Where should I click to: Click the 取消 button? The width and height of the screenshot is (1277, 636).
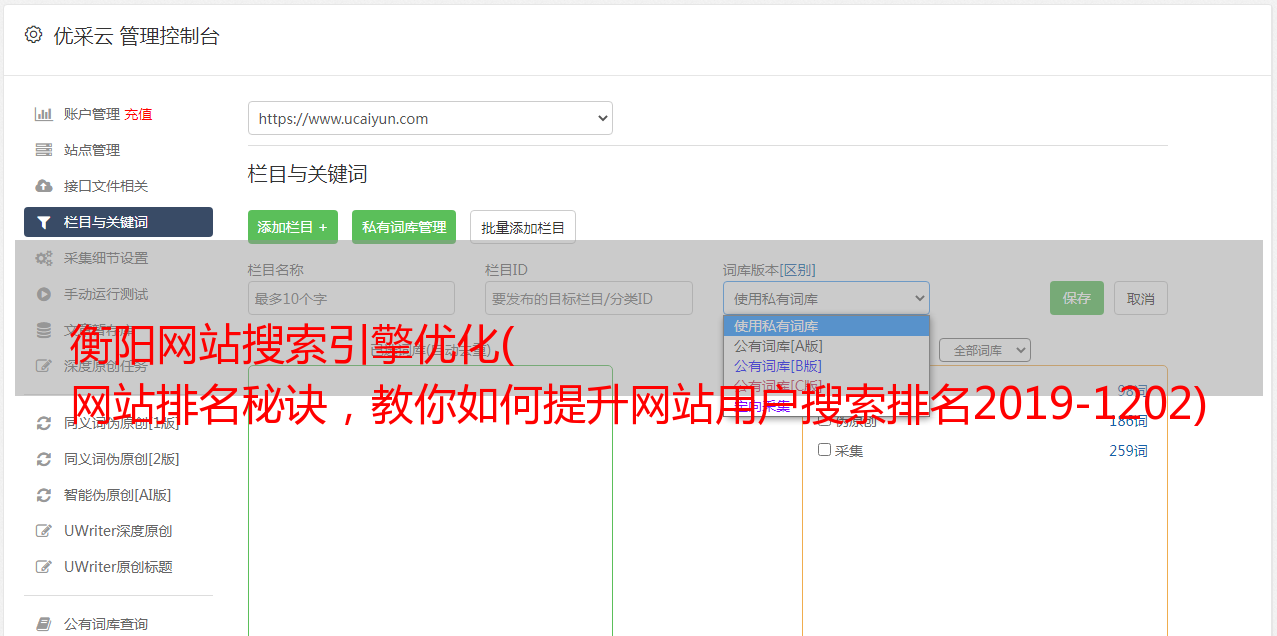(1141, 298)
